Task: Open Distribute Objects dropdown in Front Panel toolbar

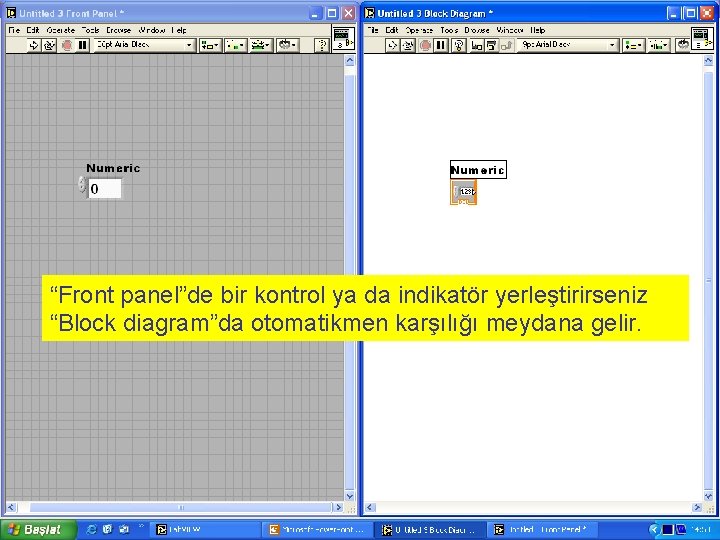Action: pos(236,45)
